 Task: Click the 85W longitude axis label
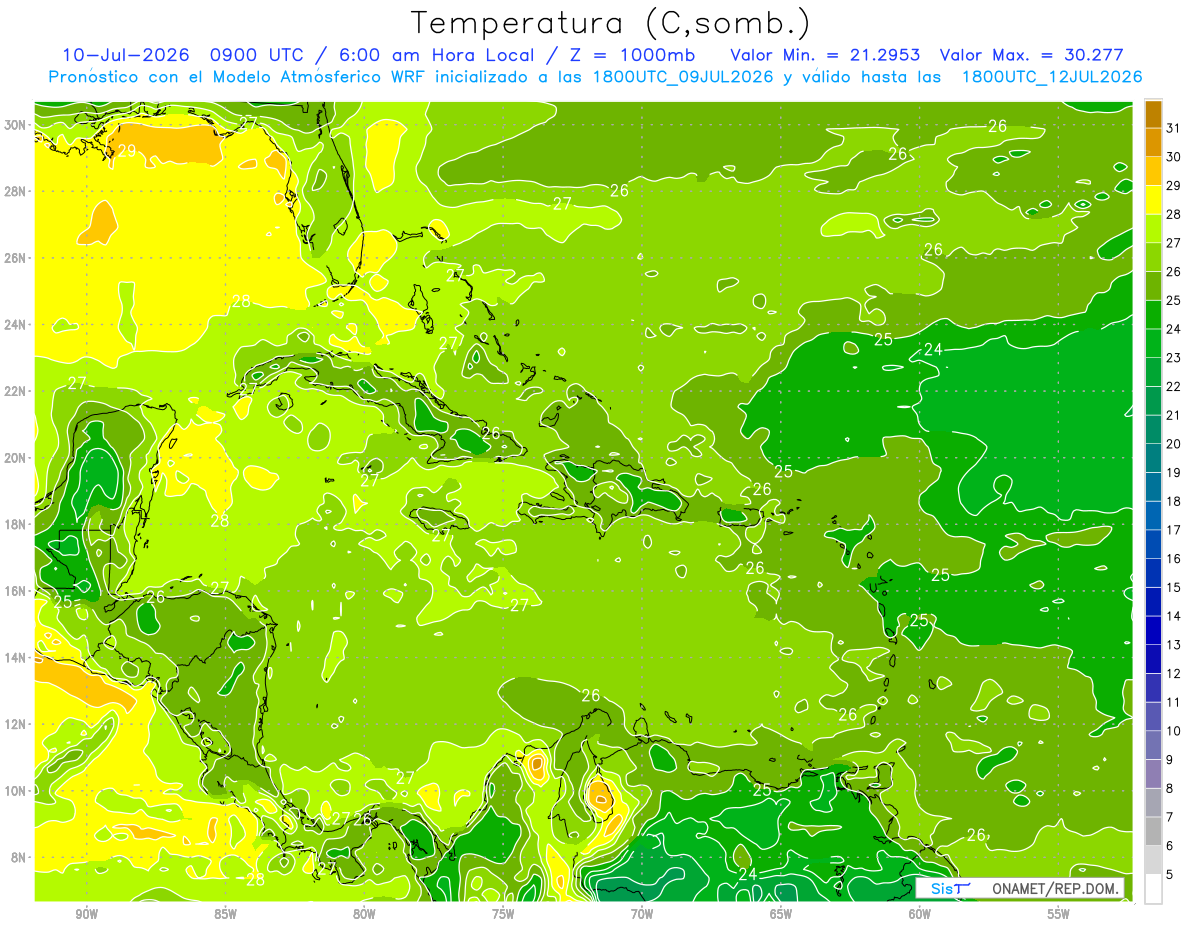pos(225,914)
